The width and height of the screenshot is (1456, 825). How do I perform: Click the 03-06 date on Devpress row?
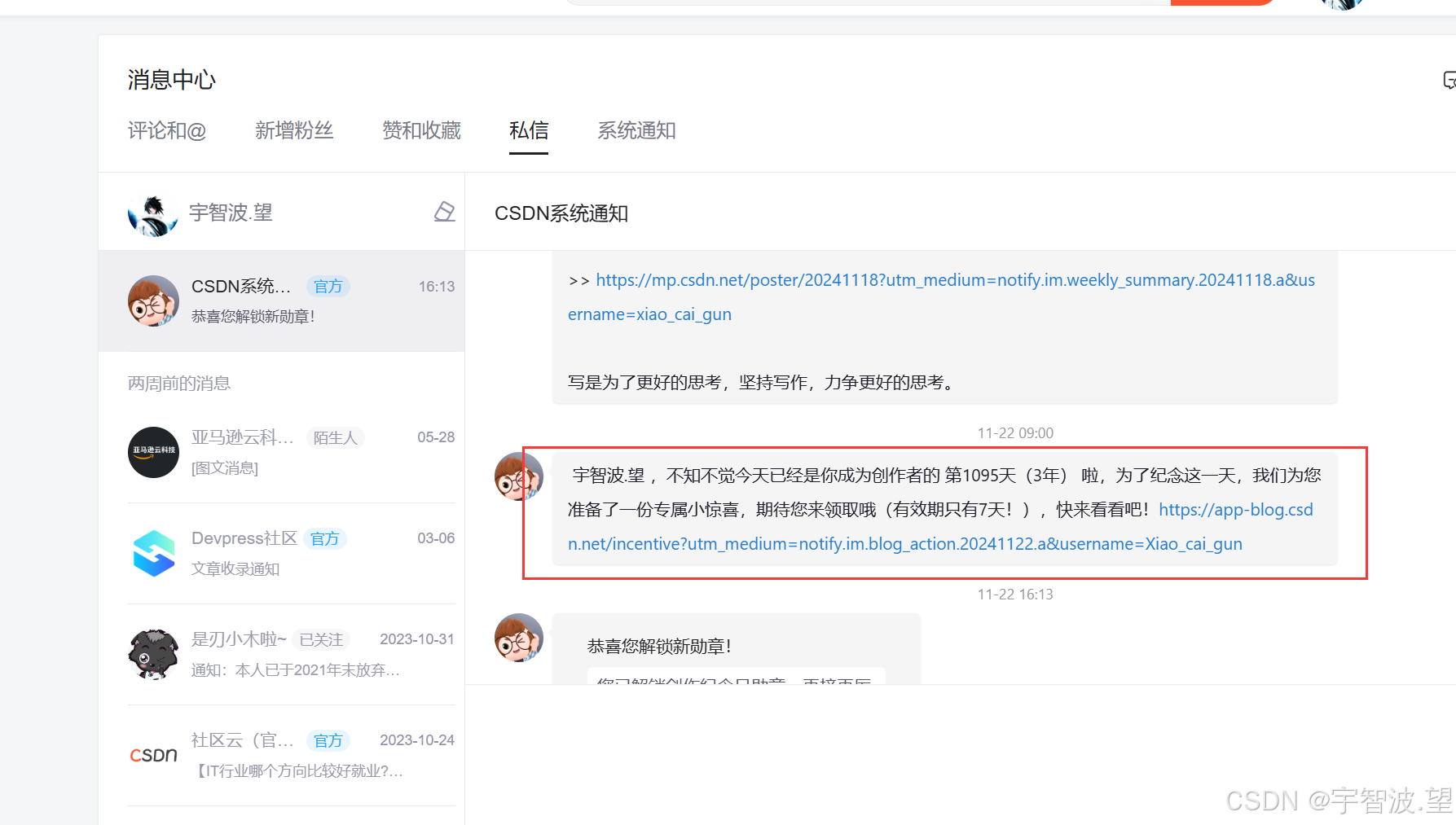(x=436, y=538)
